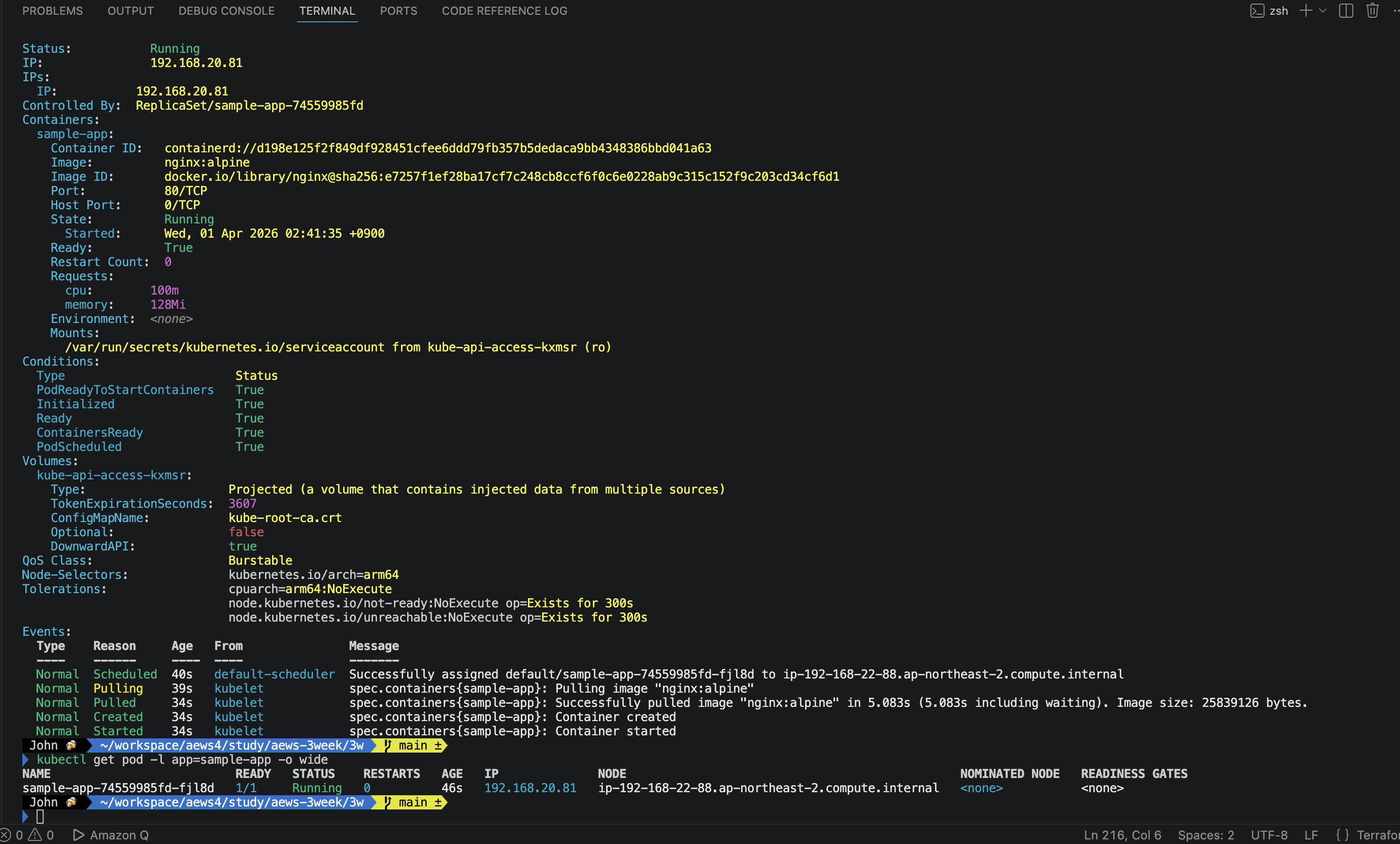Viewport: 1400px width, 844px height.
Task: Click the default-scheduler event source
Action: (x=275, y=674)
